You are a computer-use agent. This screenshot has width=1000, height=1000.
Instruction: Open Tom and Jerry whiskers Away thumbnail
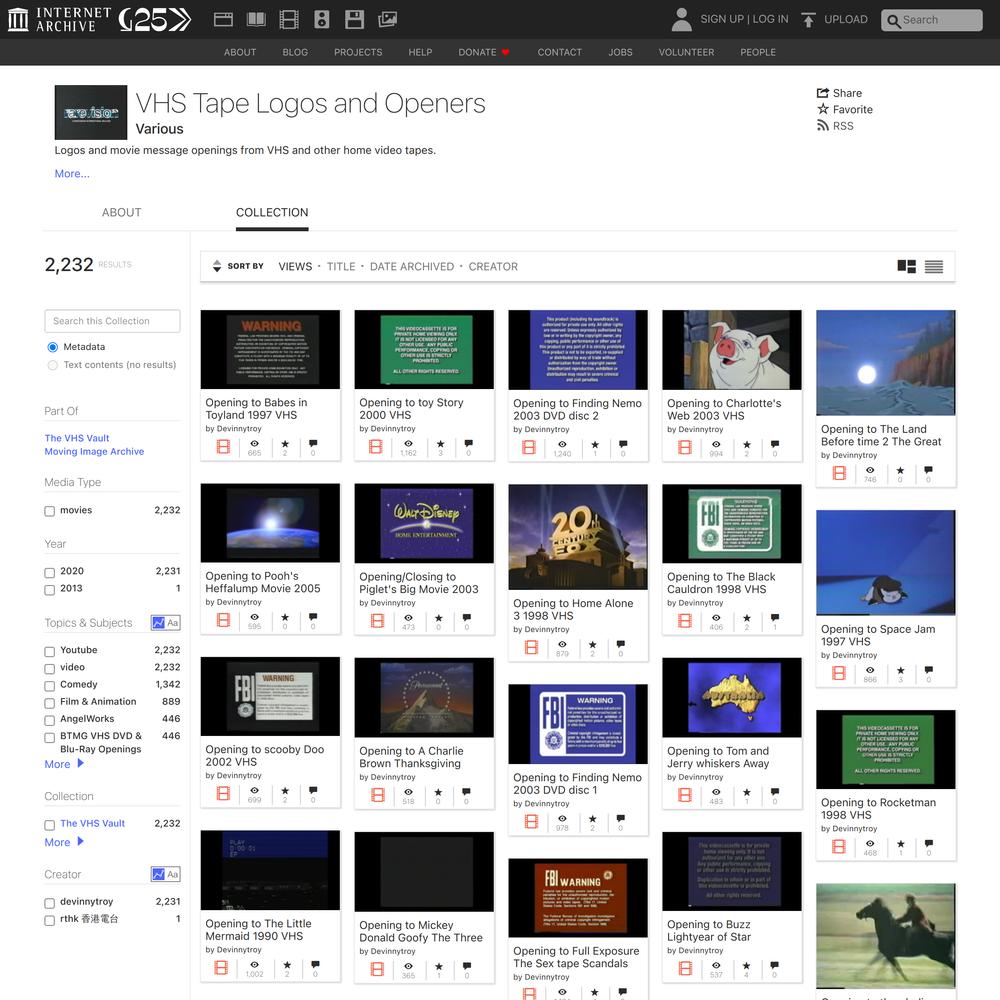click(x=732, y=698)
